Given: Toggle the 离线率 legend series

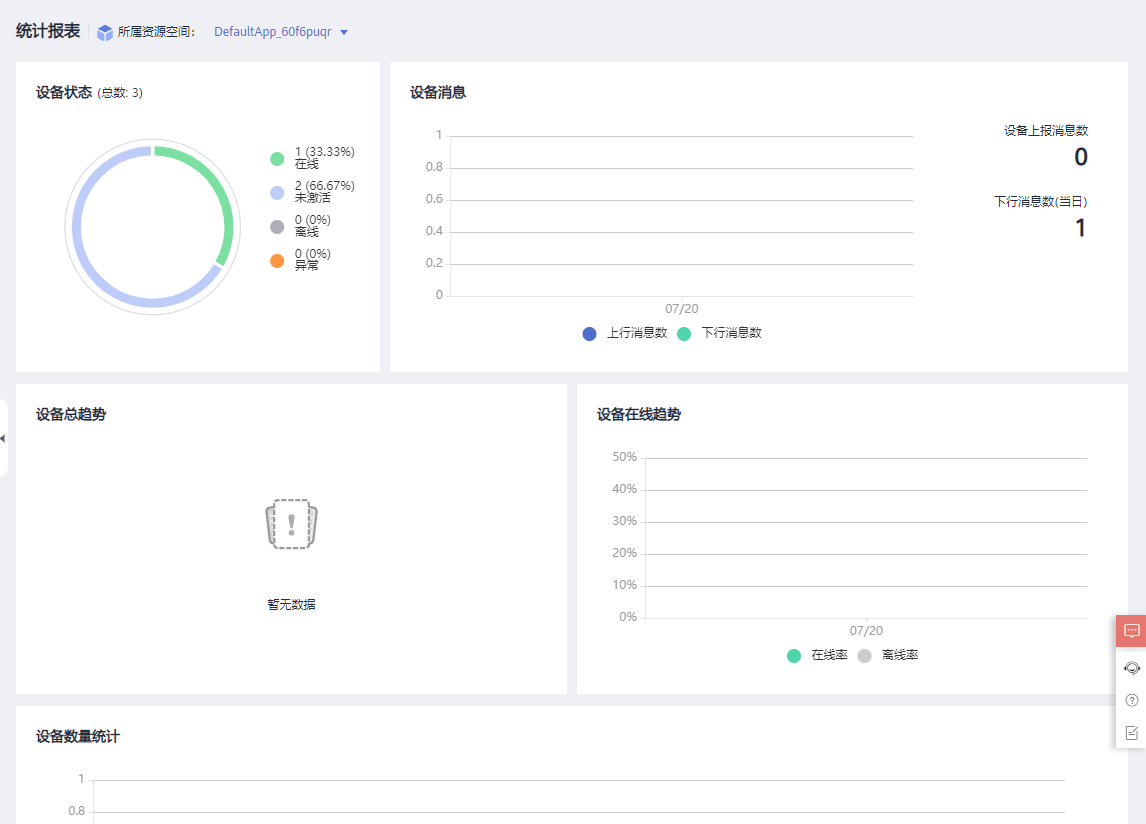Looking at the screenshot, I should (890, 655).
